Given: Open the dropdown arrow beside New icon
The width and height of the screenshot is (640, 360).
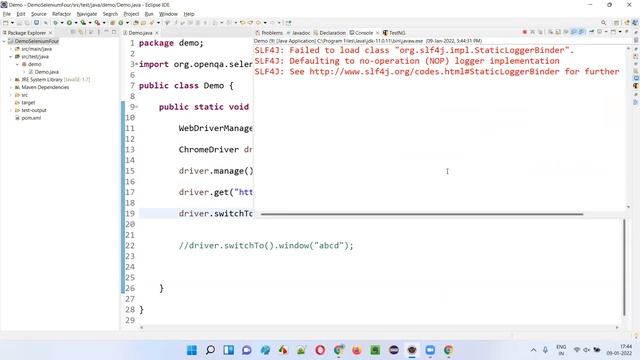Looking at the screenshot, I should (12, 23).
